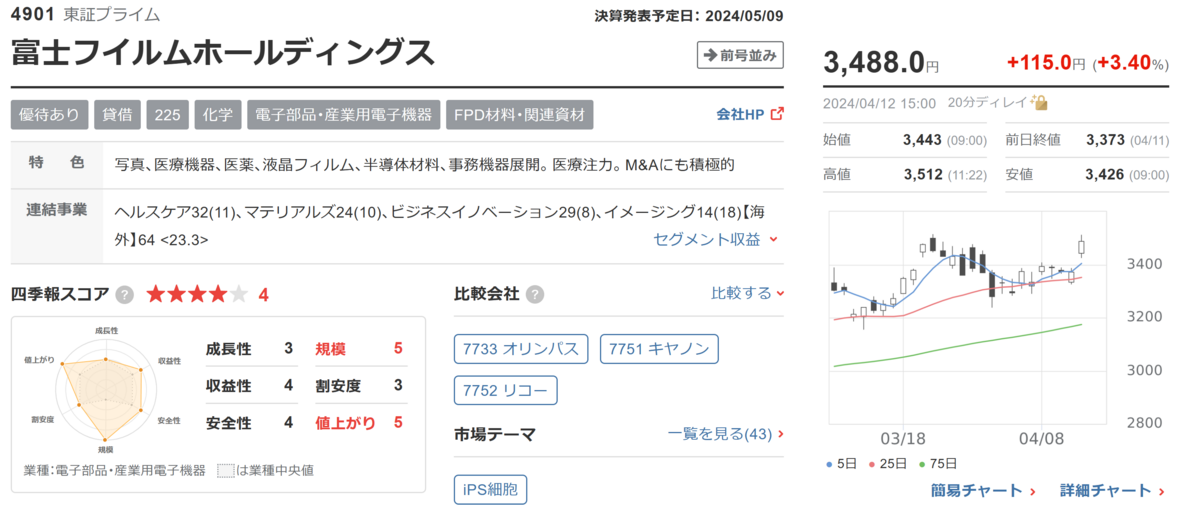The height and width of the screenshot is (505, 1200).
Task: Click the external link icon beside 会社HP
Action: click(778, 114)
